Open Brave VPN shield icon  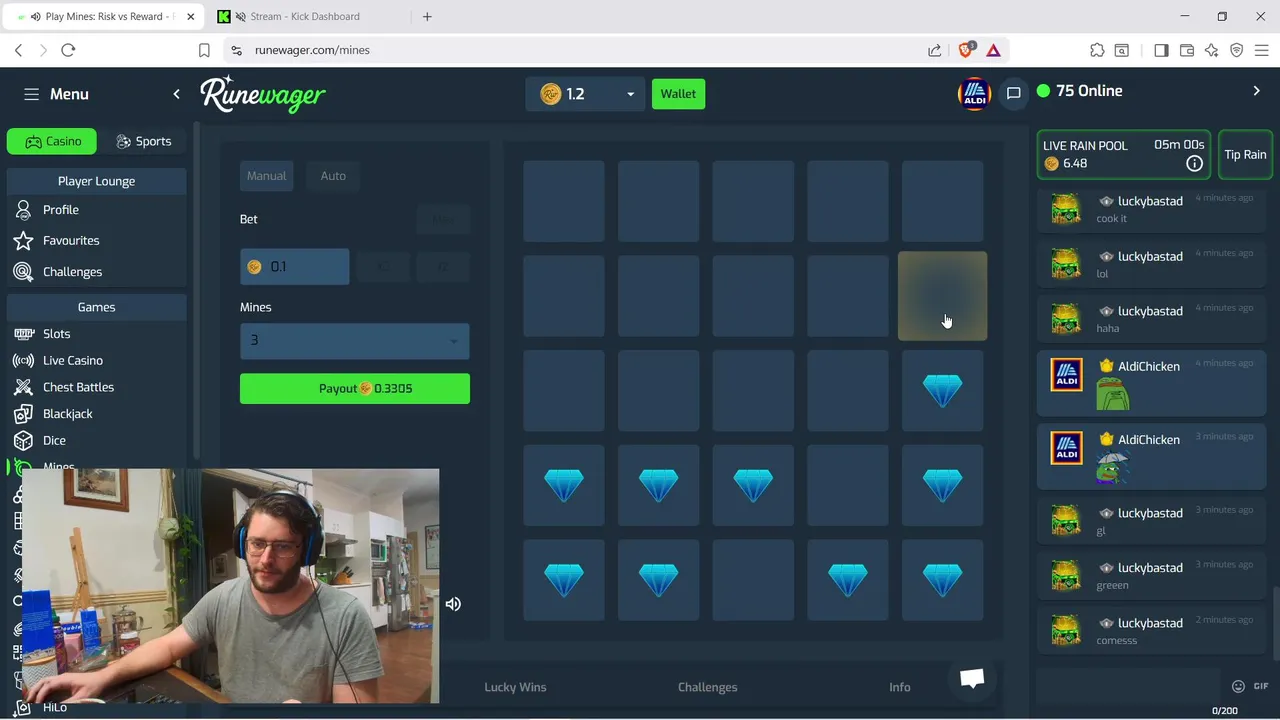(x=1237, y=50)
